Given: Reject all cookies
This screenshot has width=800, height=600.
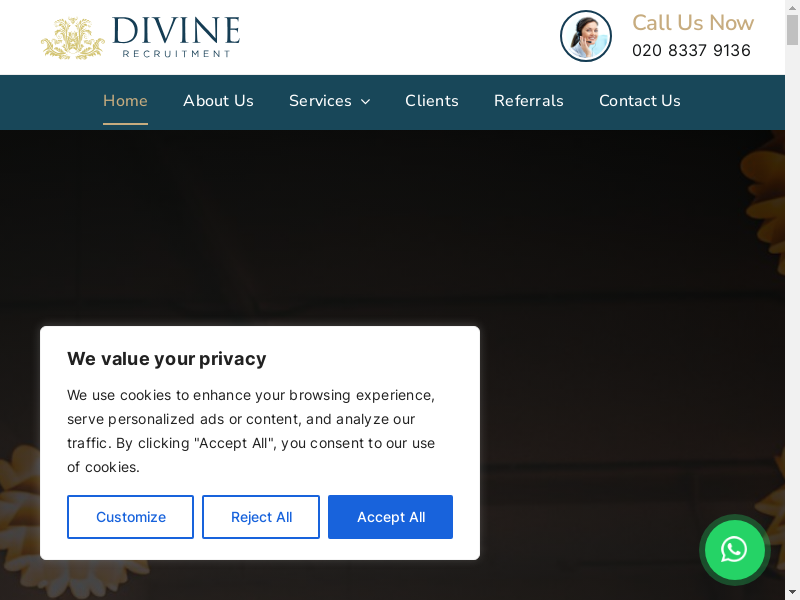Looking at the screenshot, I should point(261,517).
